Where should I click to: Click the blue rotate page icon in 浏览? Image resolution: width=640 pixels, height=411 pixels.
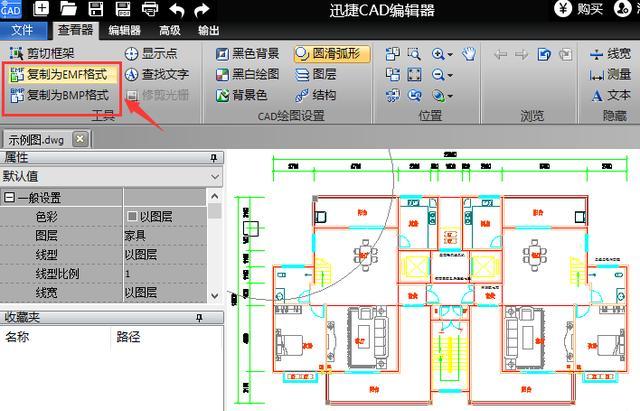(x=544, y=54)
